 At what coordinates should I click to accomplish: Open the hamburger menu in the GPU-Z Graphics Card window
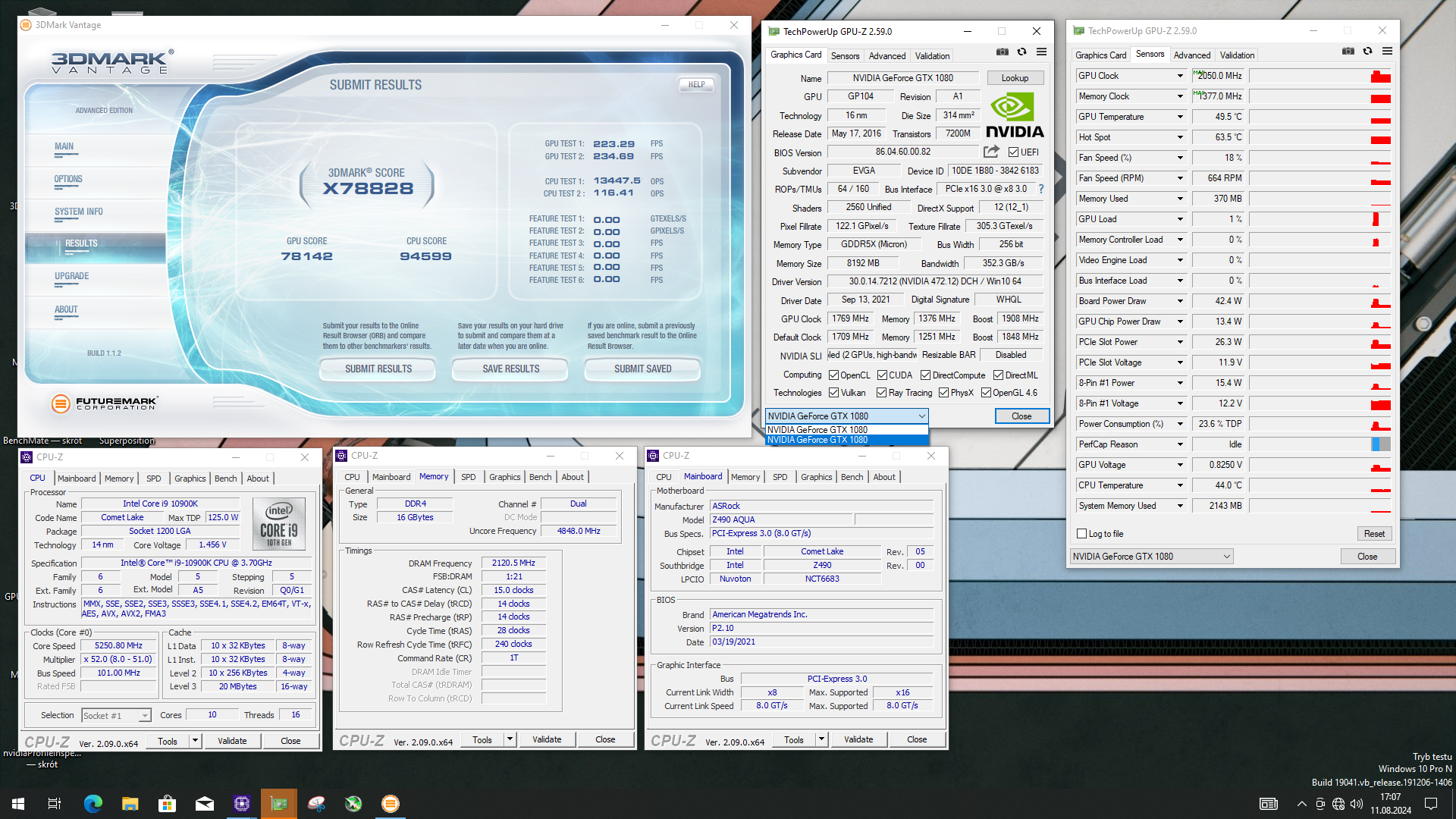[1041, 52]
